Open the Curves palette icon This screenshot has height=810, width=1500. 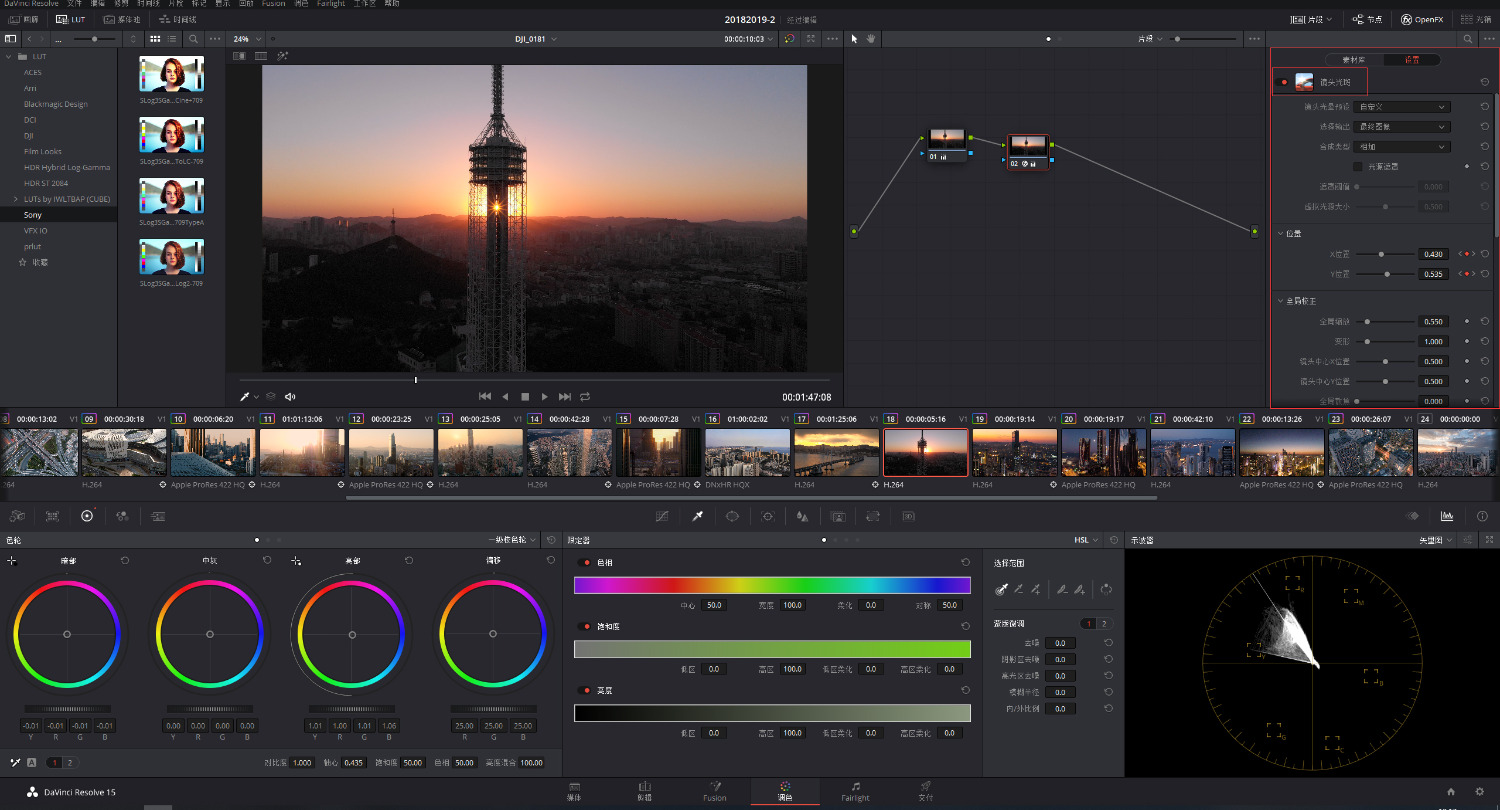pos(662,516)
